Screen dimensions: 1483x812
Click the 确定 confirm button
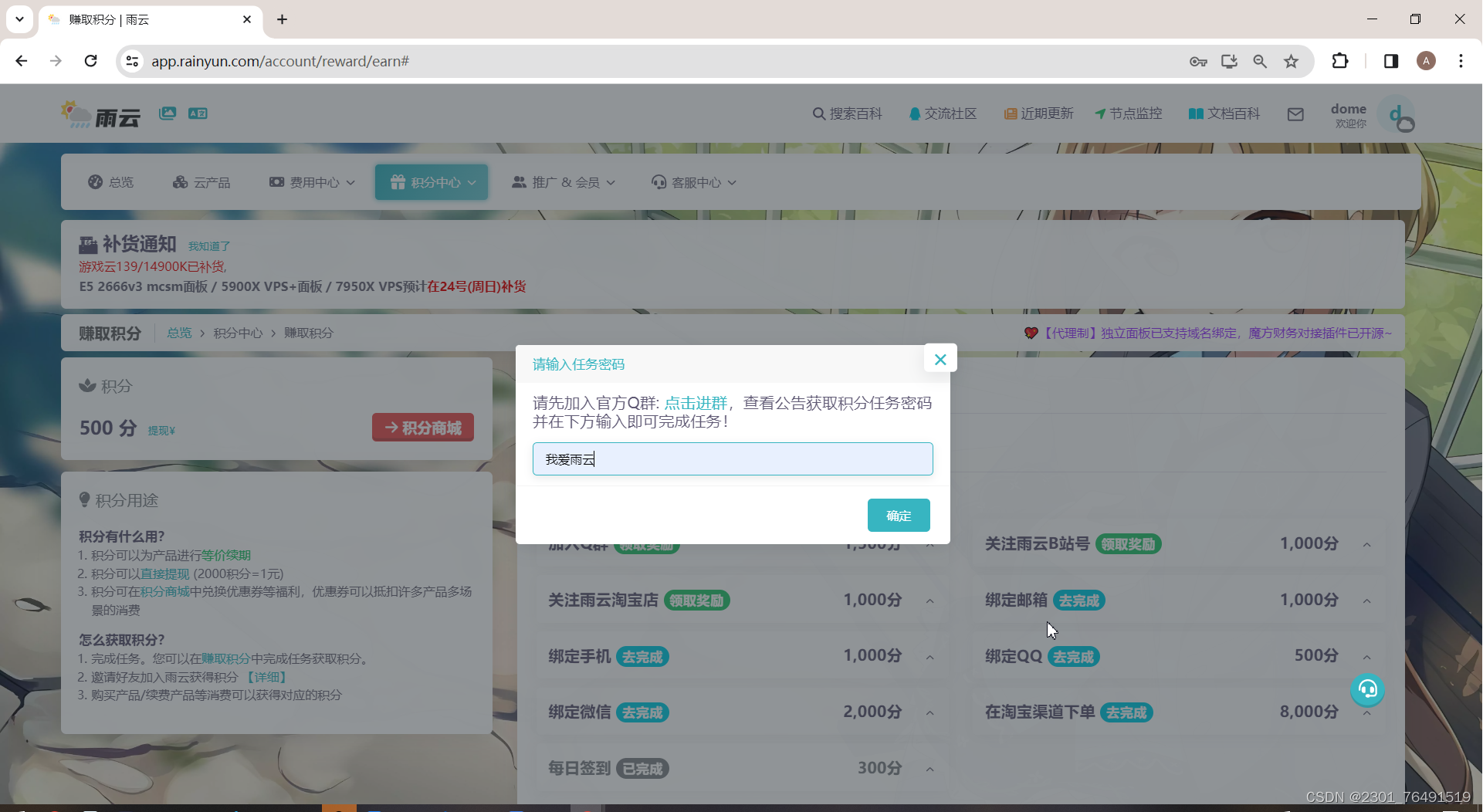tap(899, 516)
